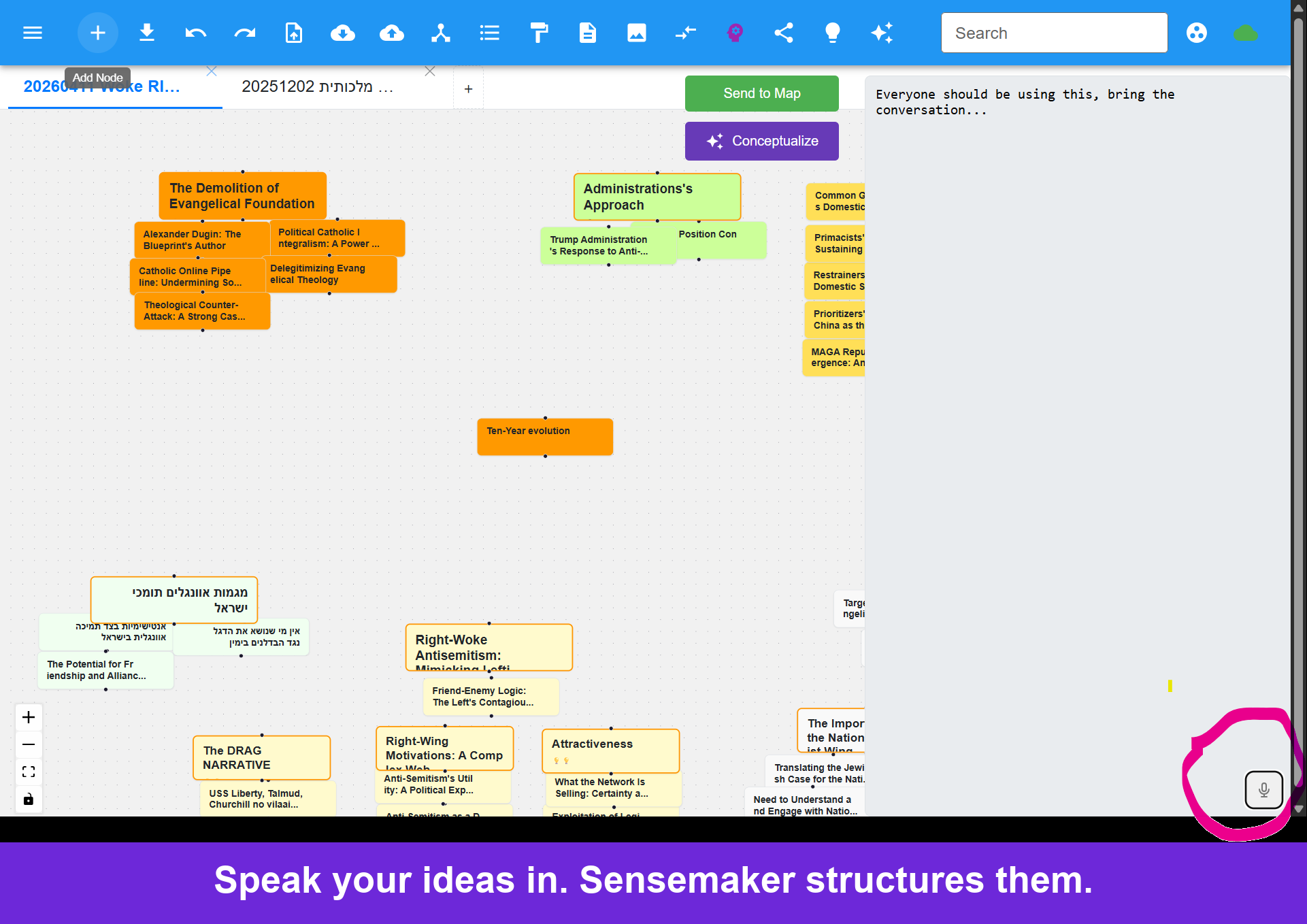Select The Demolition of Evangelical Foundation node
The width and height of the screenshot is (1307, 924).
242,196
